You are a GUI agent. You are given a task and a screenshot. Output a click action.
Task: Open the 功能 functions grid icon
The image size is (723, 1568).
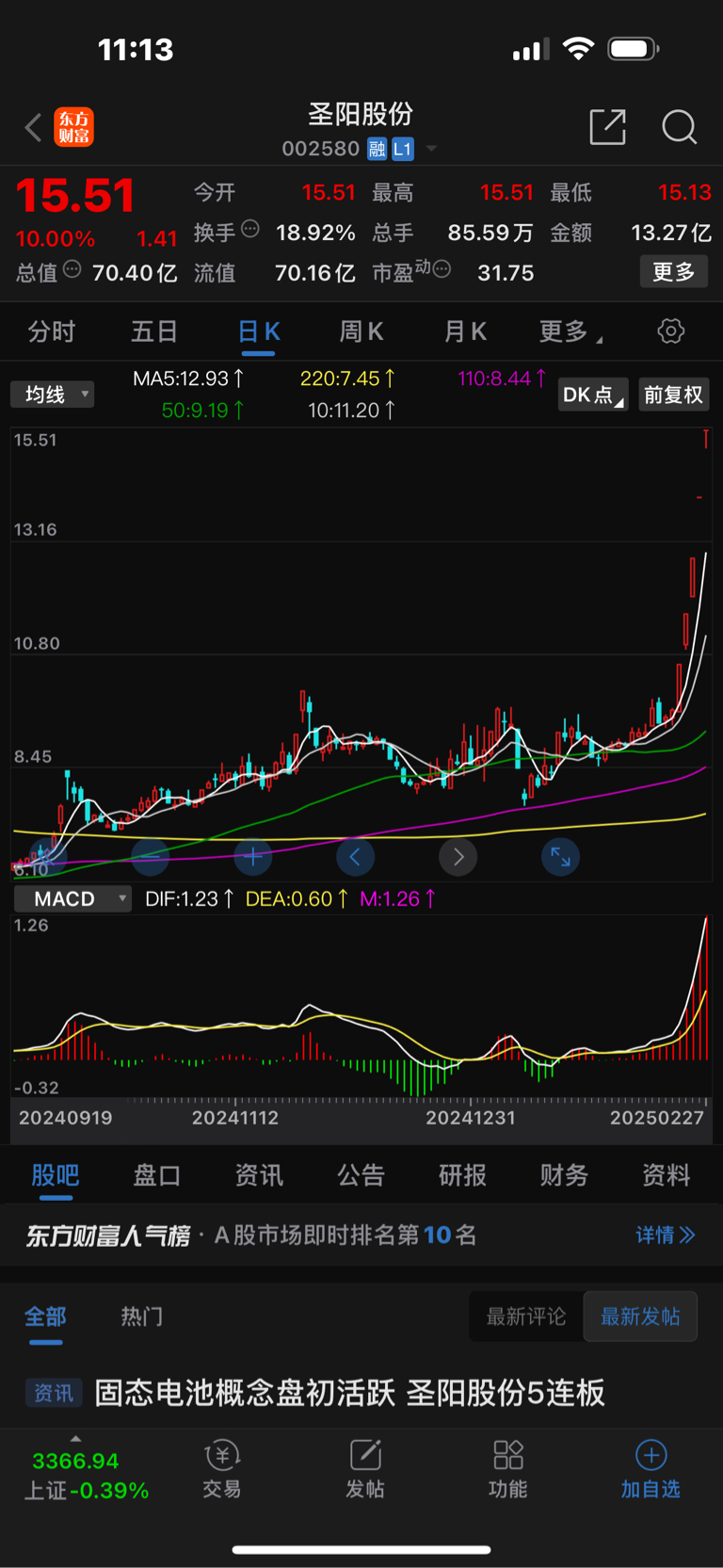[x=508, y=1469]
